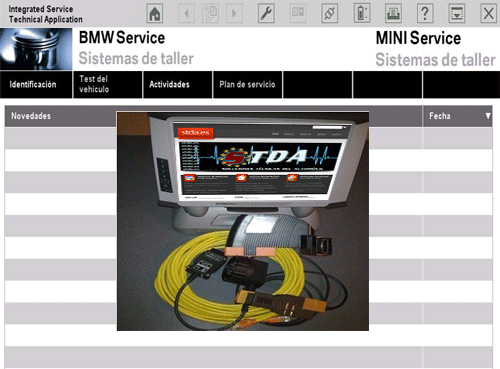
Task: Switch to the Actividades tab
Action: (x=178, y=84)
